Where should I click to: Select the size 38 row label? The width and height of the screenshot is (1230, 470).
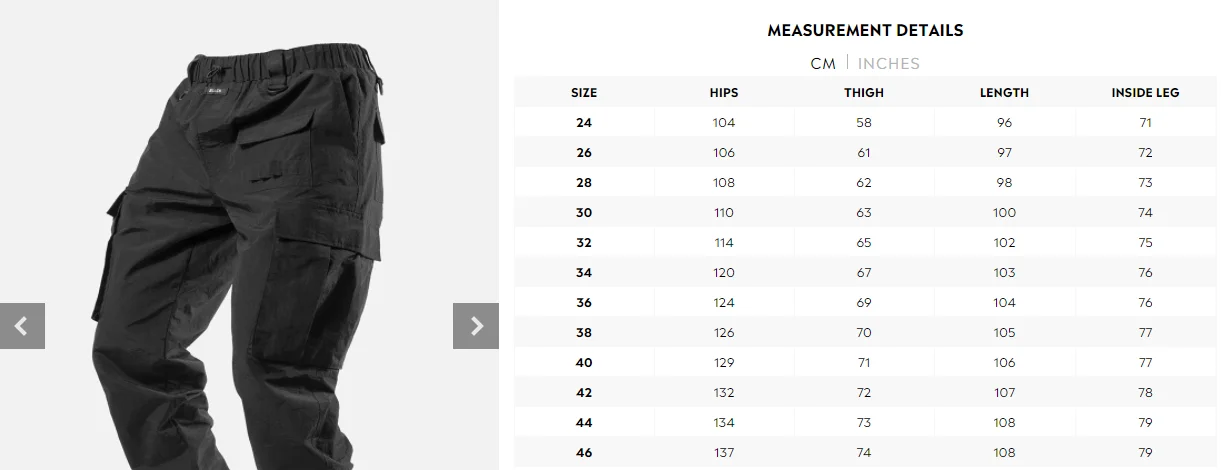coord(584,333)
